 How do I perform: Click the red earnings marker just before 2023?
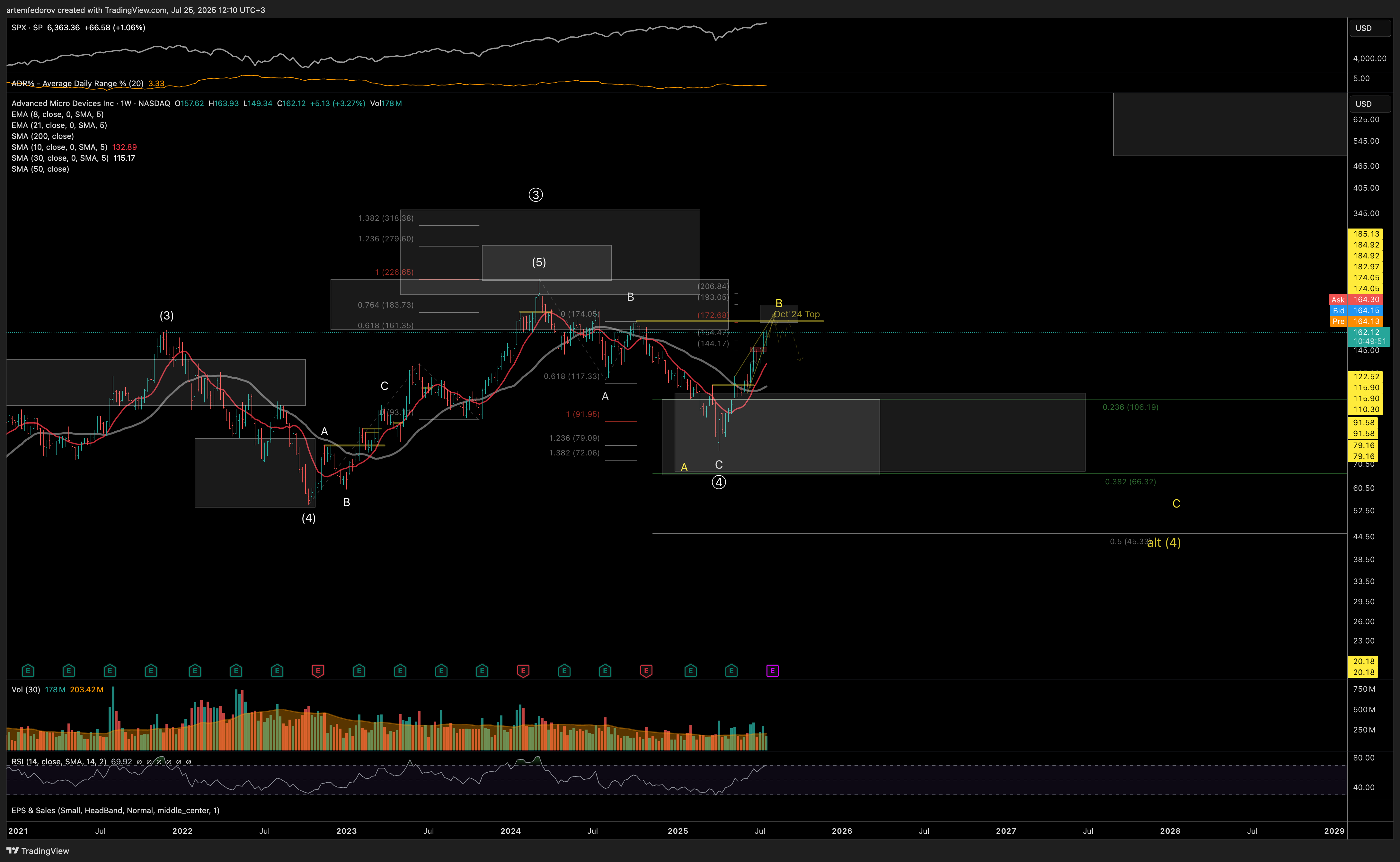click(318, 670)
